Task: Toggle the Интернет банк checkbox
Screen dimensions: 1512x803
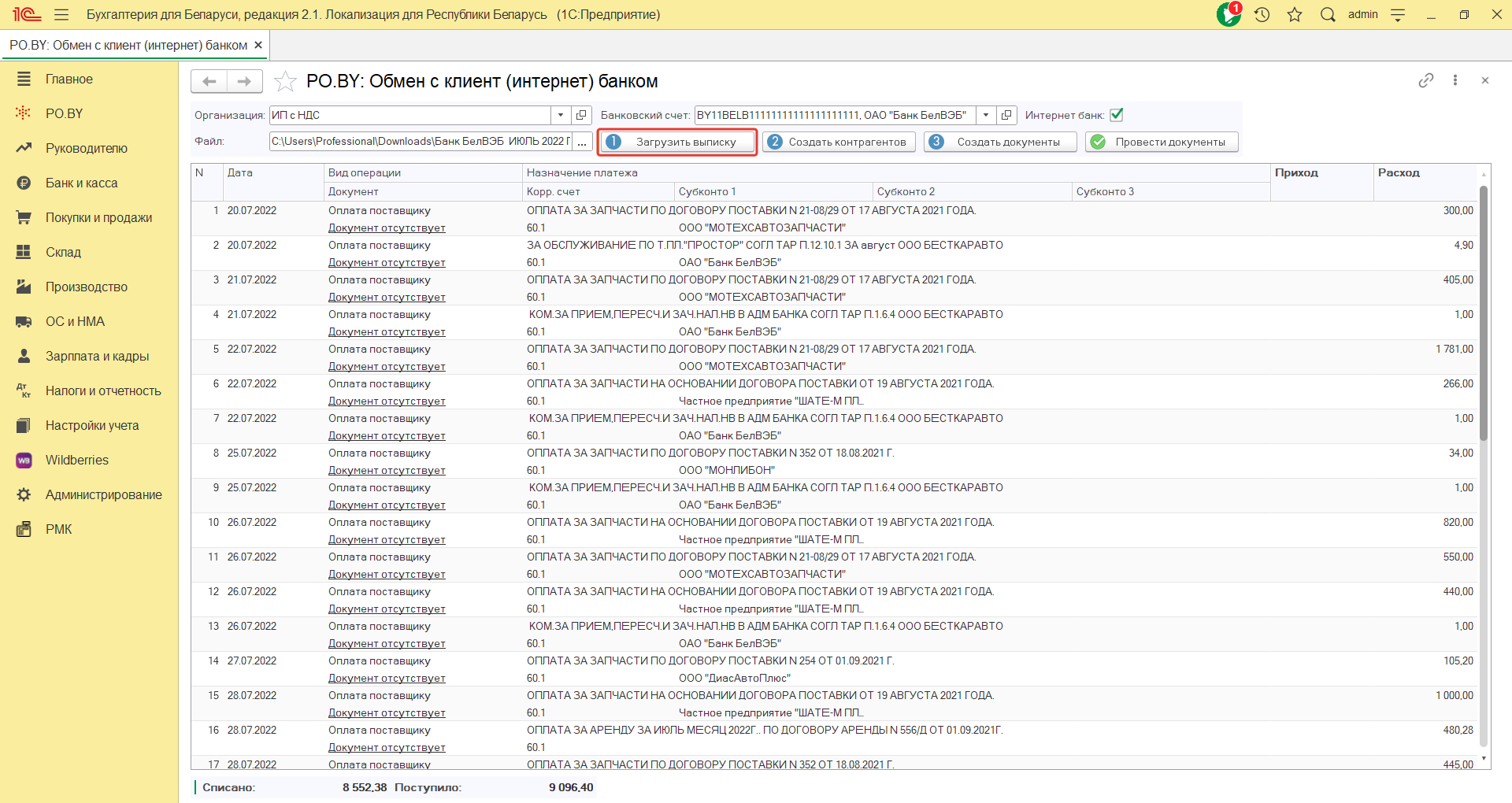Action: (x=1116, y=115)
